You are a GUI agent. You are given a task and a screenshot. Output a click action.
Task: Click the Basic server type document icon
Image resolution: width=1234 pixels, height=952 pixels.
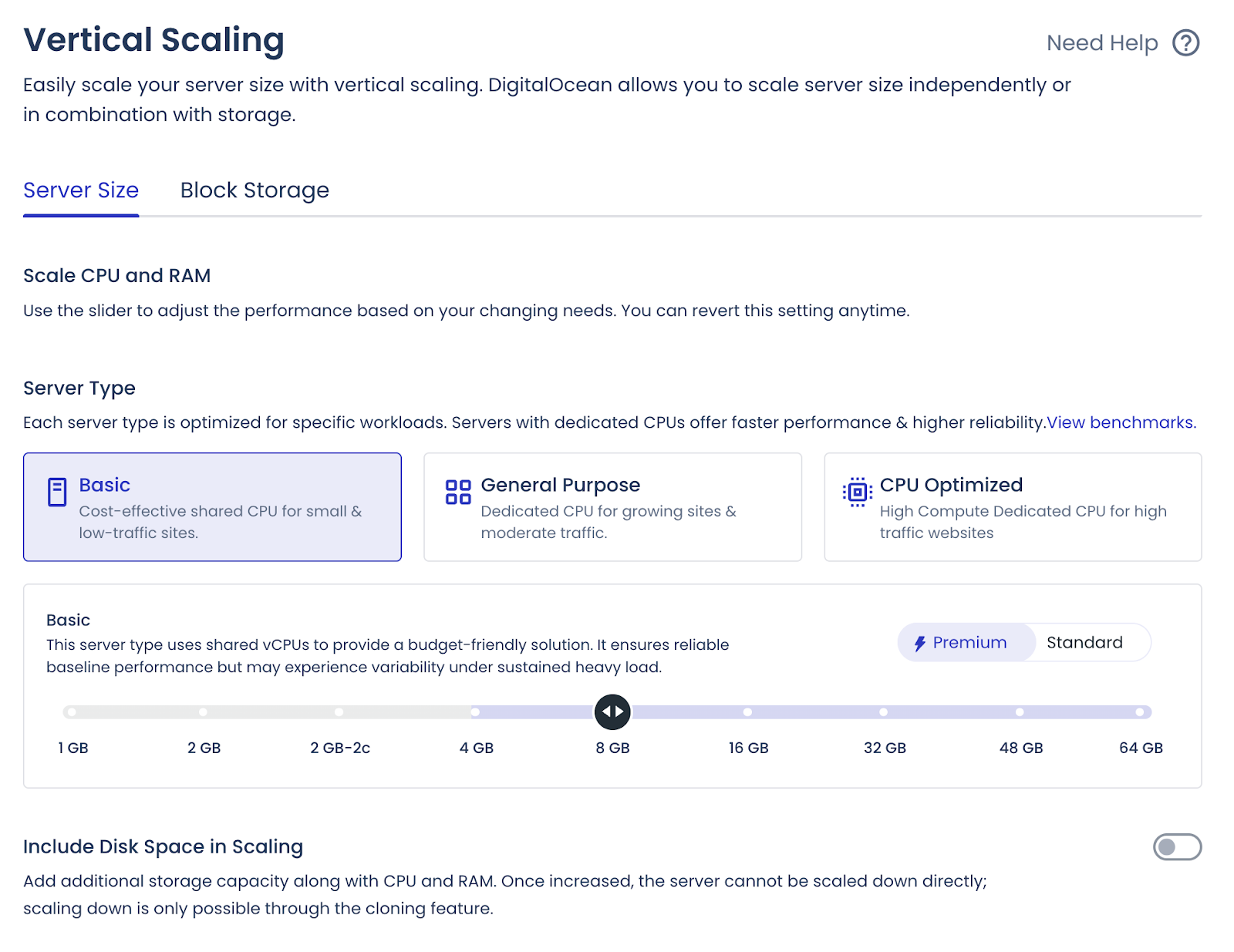(x=56, y=492)
